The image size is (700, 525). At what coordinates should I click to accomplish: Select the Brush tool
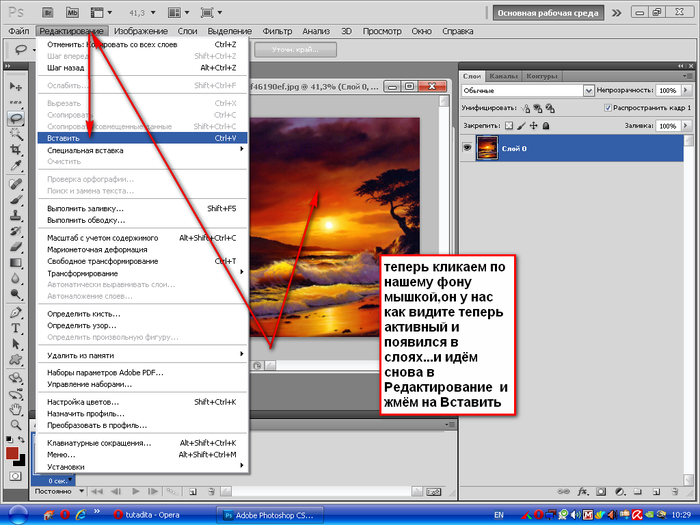pos(16,200)
